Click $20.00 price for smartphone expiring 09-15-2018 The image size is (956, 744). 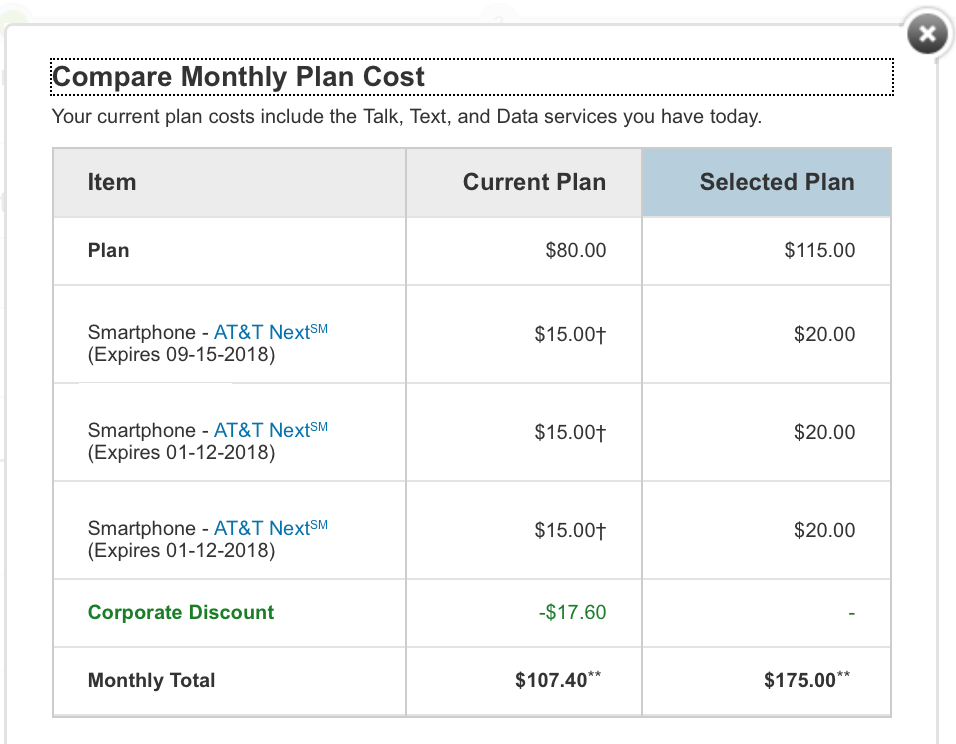(824, 335)
